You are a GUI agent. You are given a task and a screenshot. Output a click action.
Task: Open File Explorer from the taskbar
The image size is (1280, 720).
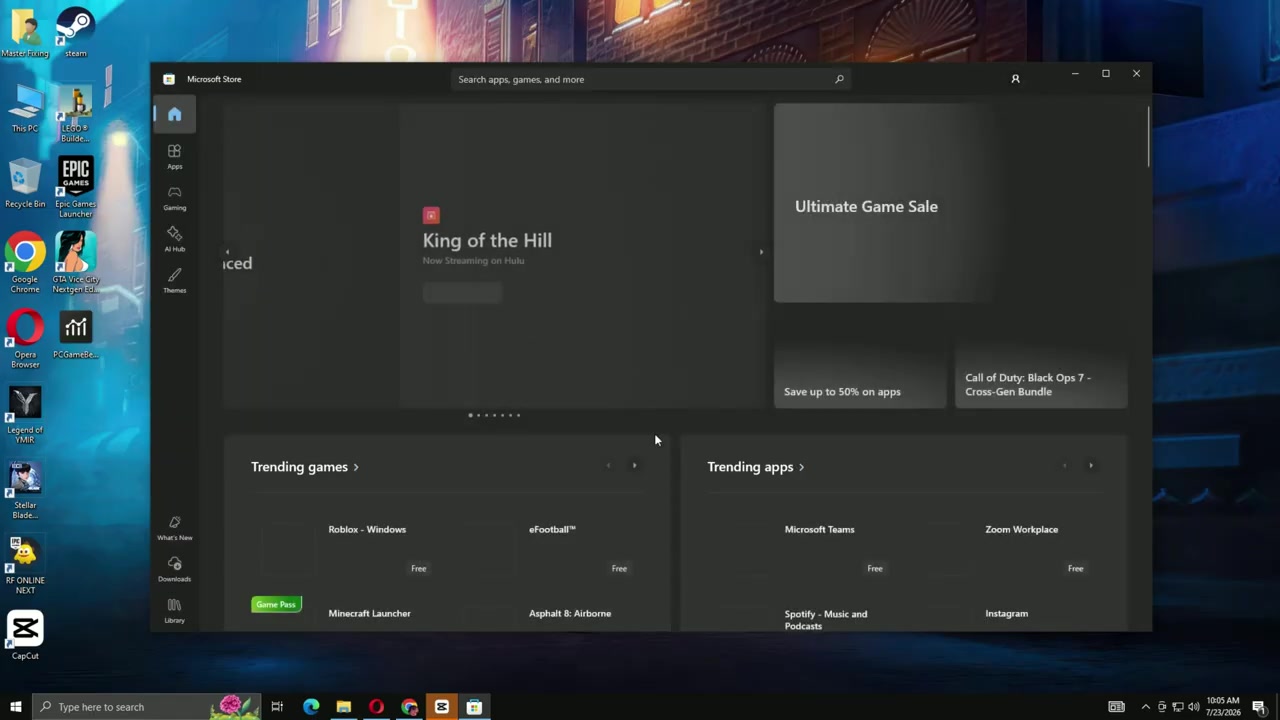coord(343,707)
